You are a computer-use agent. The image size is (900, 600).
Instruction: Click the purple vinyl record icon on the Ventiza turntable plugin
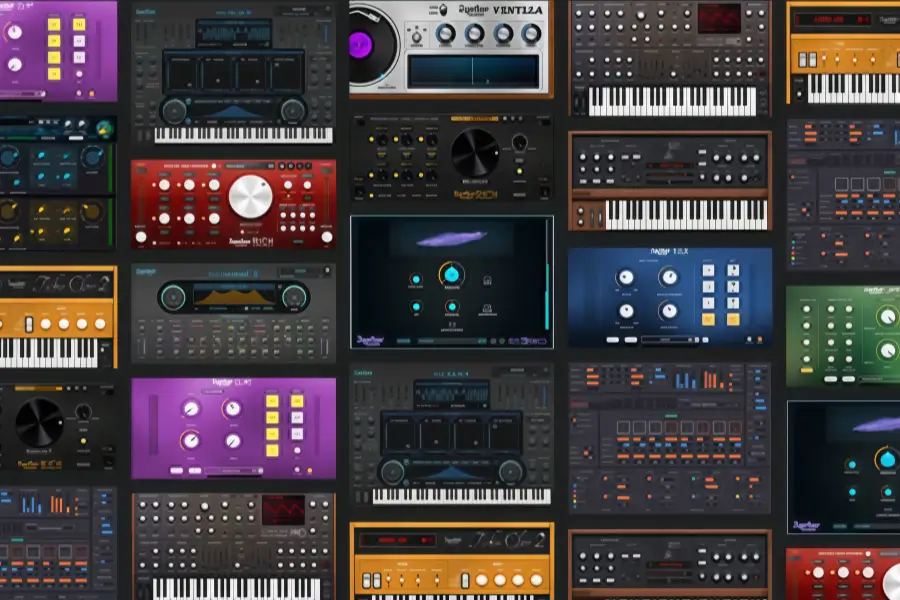click(360, 45)
